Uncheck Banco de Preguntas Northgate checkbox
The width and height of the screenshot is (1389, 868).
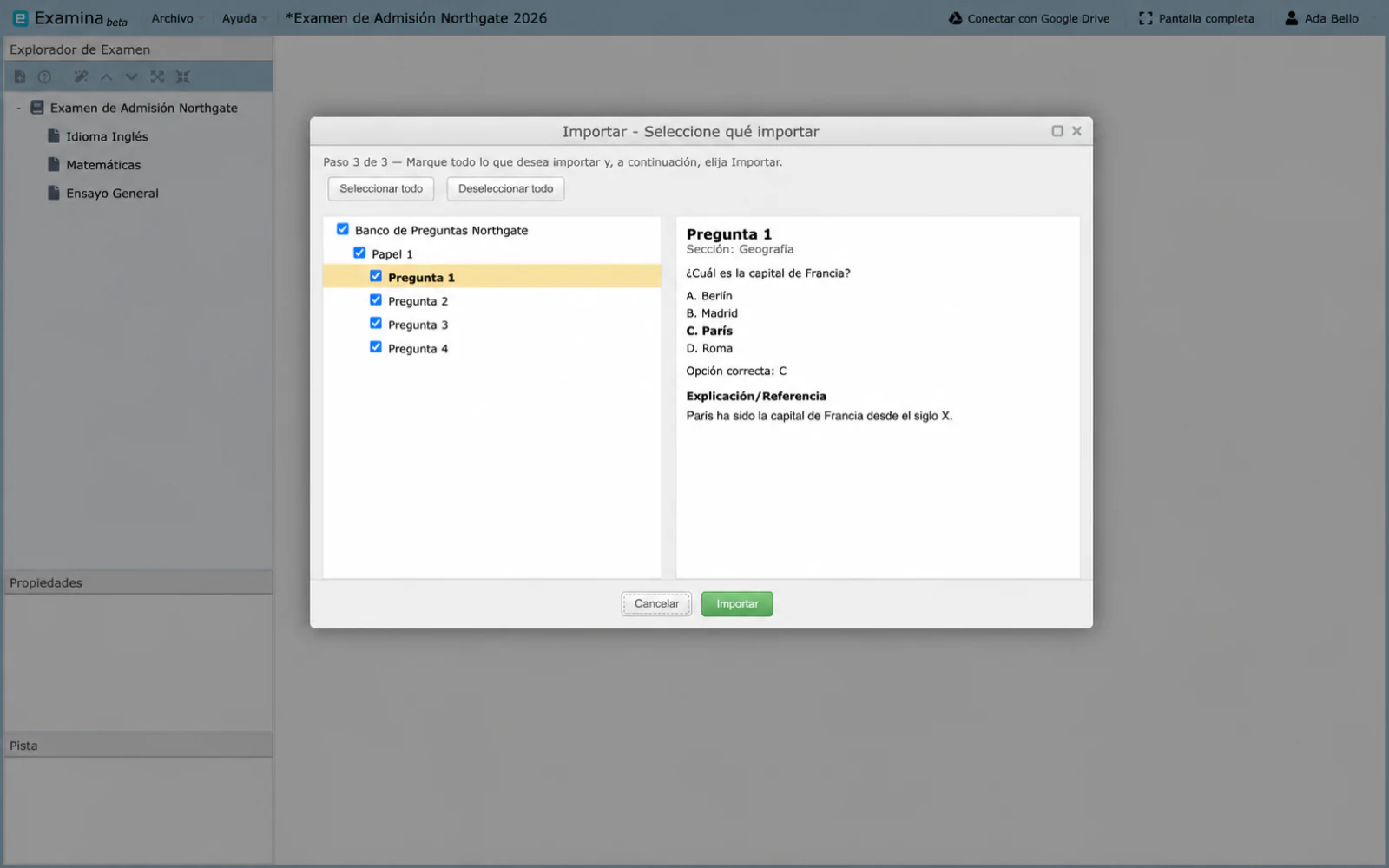[343, 229]
